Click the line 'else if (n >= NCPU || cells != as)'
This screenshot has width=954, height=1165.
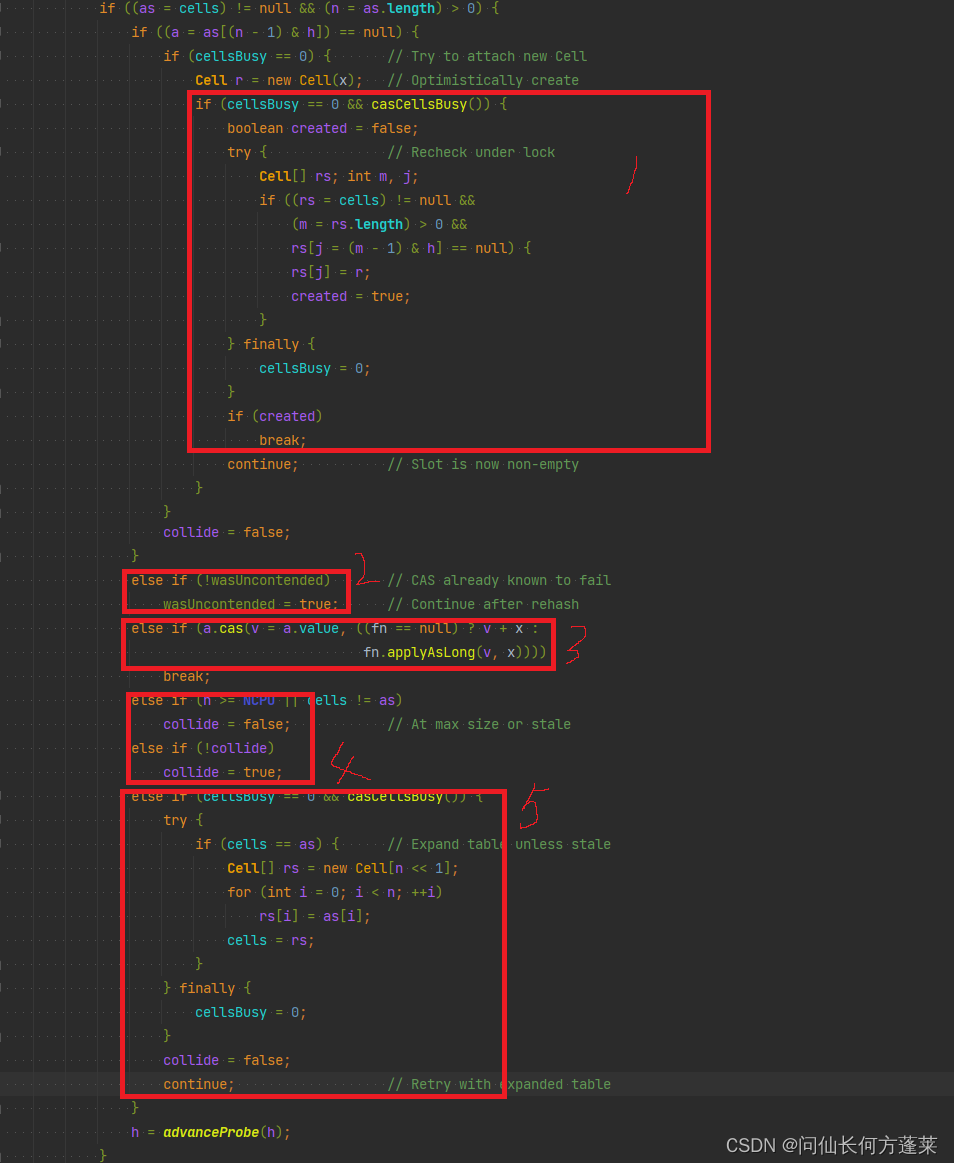pyautogui.click(x=267, y=701)
